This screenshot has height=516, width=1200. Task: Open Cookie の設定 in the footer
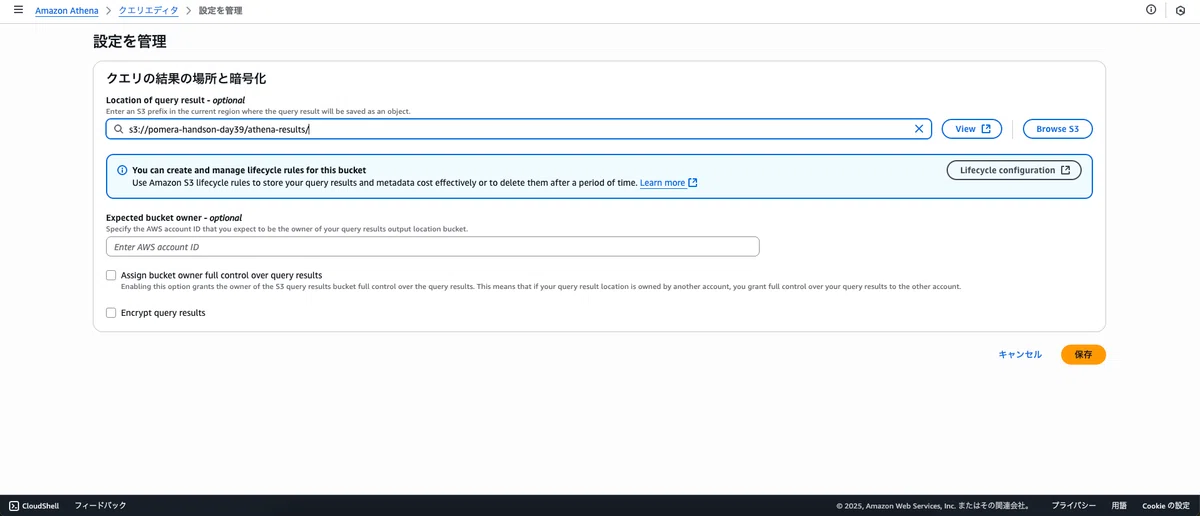point(1166,506)
